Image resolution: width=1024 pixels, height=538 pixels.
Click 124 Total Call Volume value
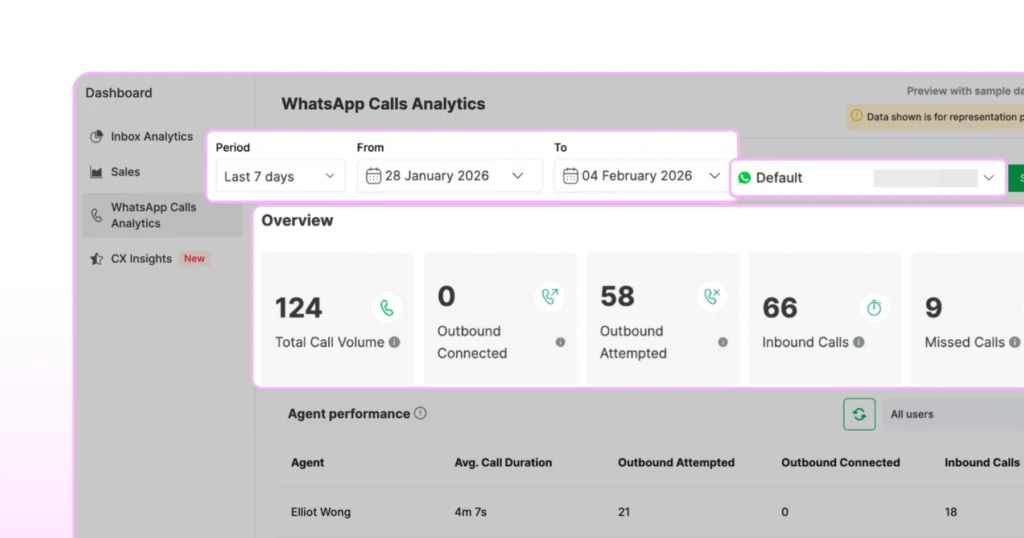click(298, 308)
